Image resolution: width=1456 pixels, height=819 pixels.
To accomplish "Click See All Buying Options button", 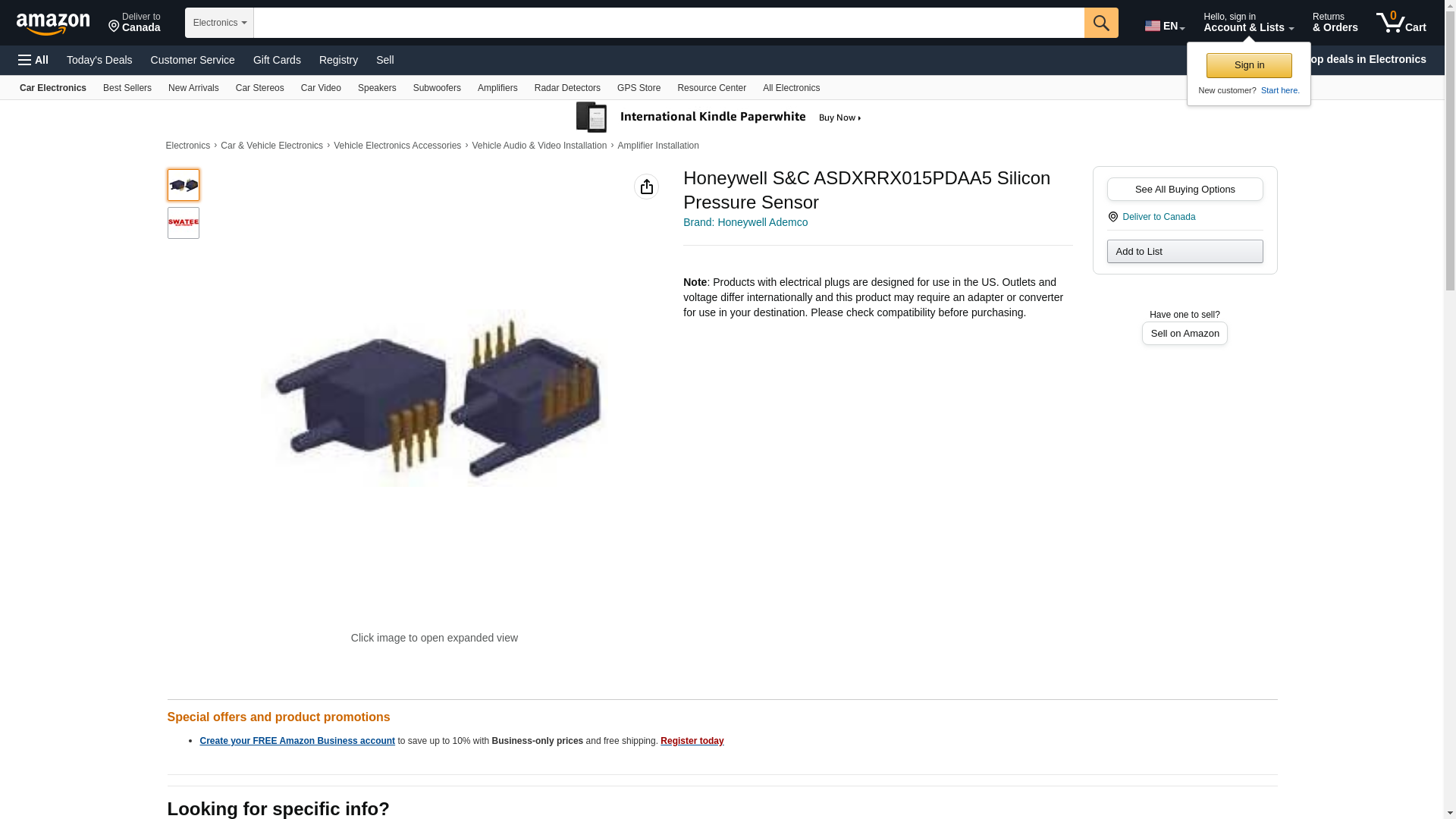I will (x=1185, y=190).
